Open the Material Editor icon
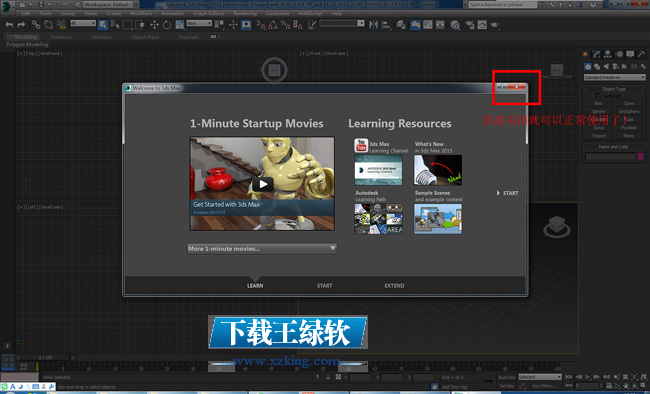Image resolution: width=650 pixels, height=394 pixels. click(x=455, y=25)
